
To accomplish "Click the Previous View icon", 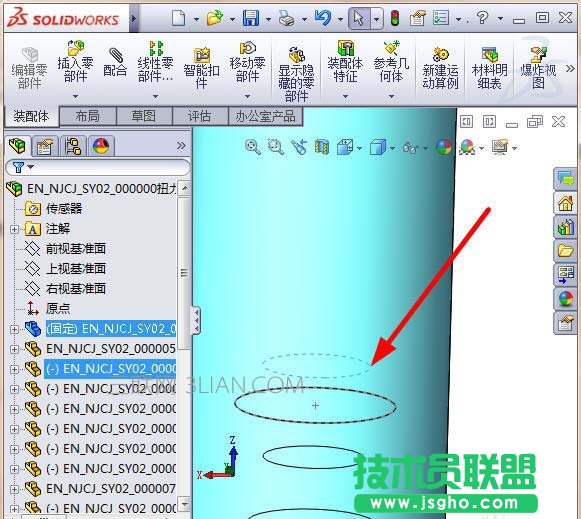I will [299, 147].
